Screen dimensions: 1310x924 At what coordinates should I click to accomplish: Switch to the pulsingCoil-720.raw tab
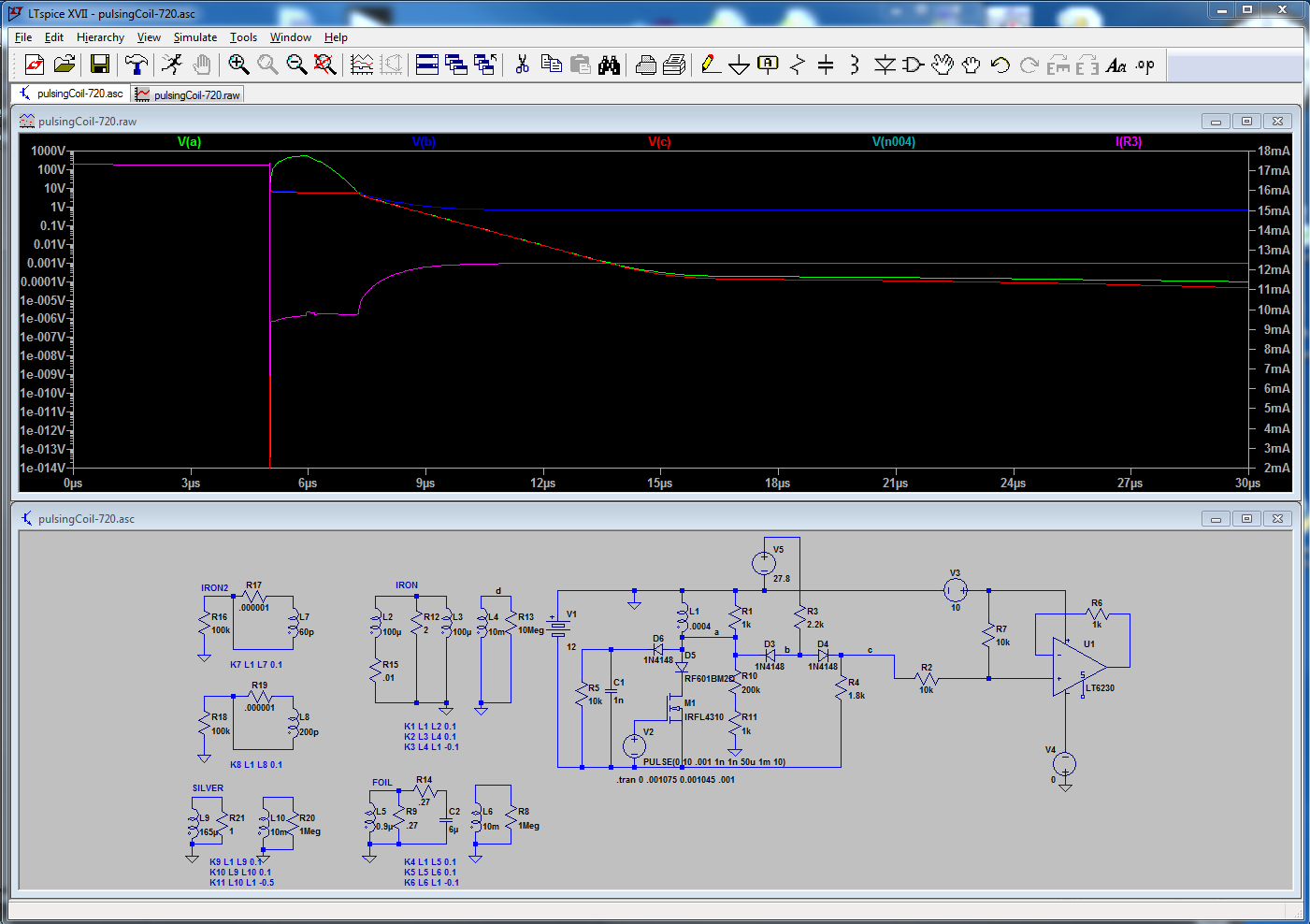click(x=189, y=94)
